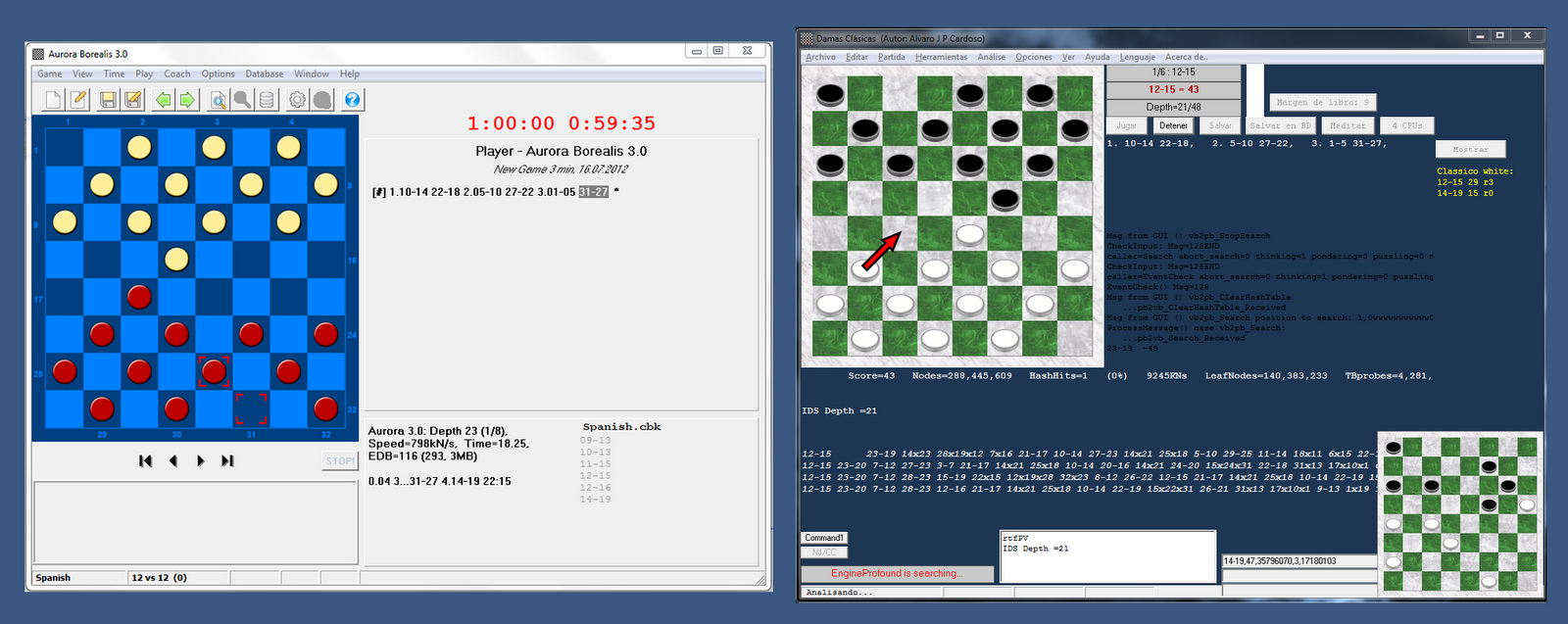This screenshot has width=1568, height=624.
Task: Select opening book move 11-15 under Spanish.cbk
Action: [x=595, y=464]
